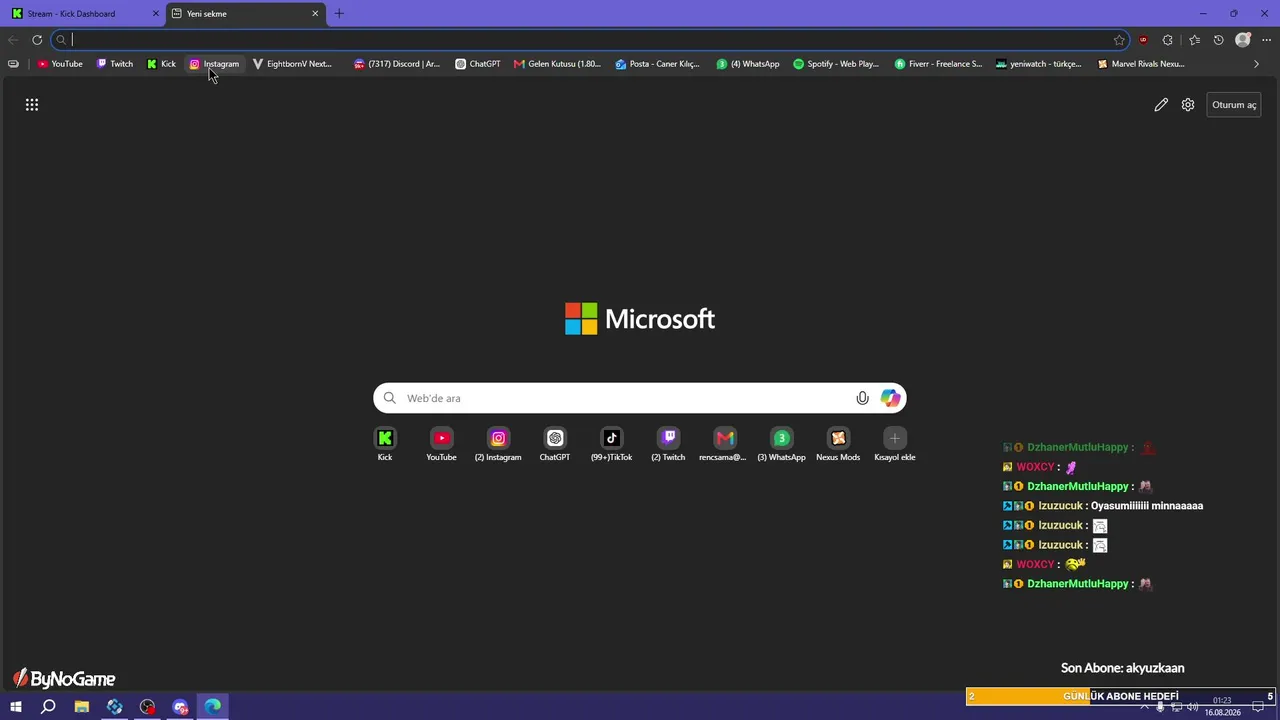Reload the current page
The width and height of the screenshot is (1280, 720).
point(37,40)
